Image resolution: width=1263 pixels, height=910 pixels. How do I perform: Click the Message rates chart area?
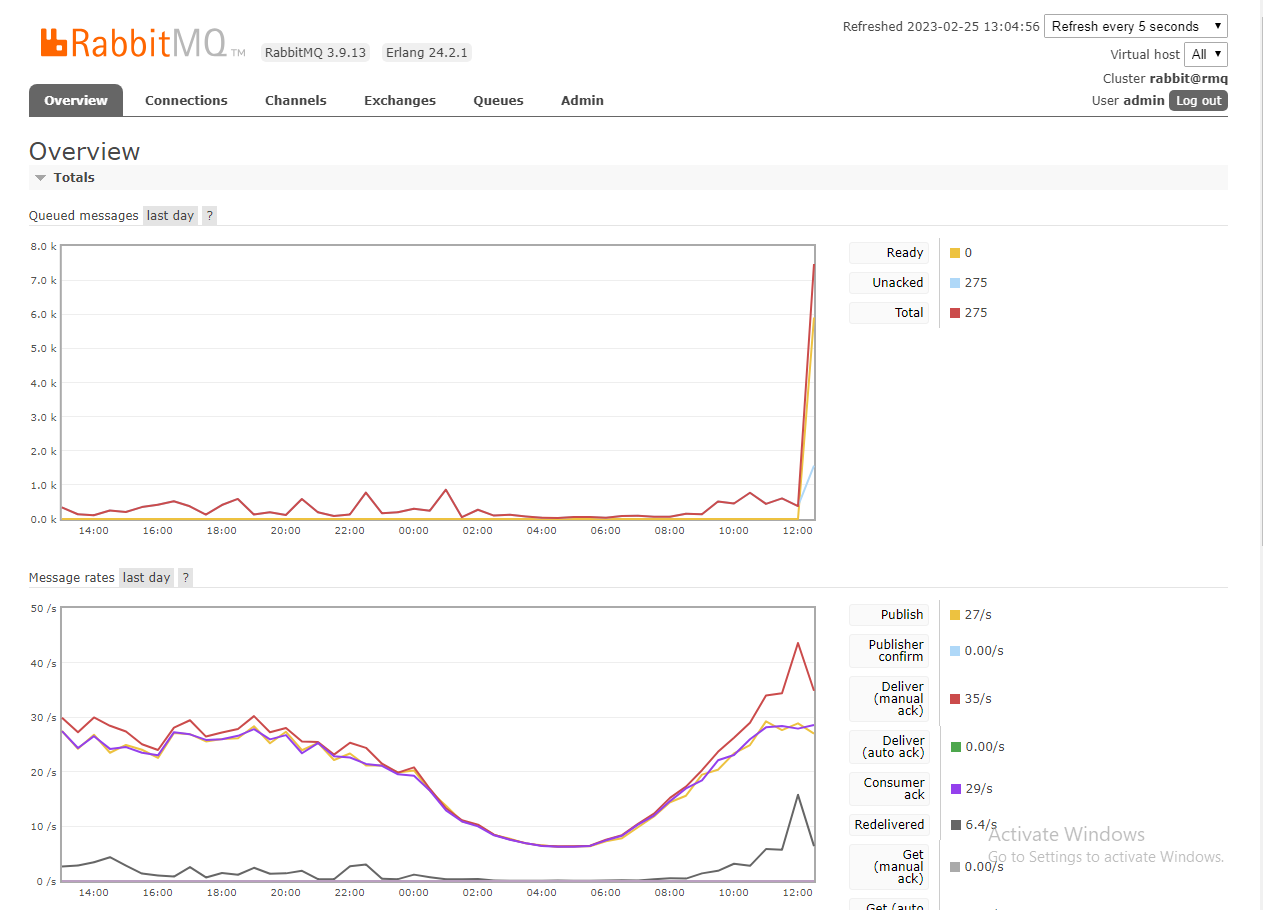(438, 744)
